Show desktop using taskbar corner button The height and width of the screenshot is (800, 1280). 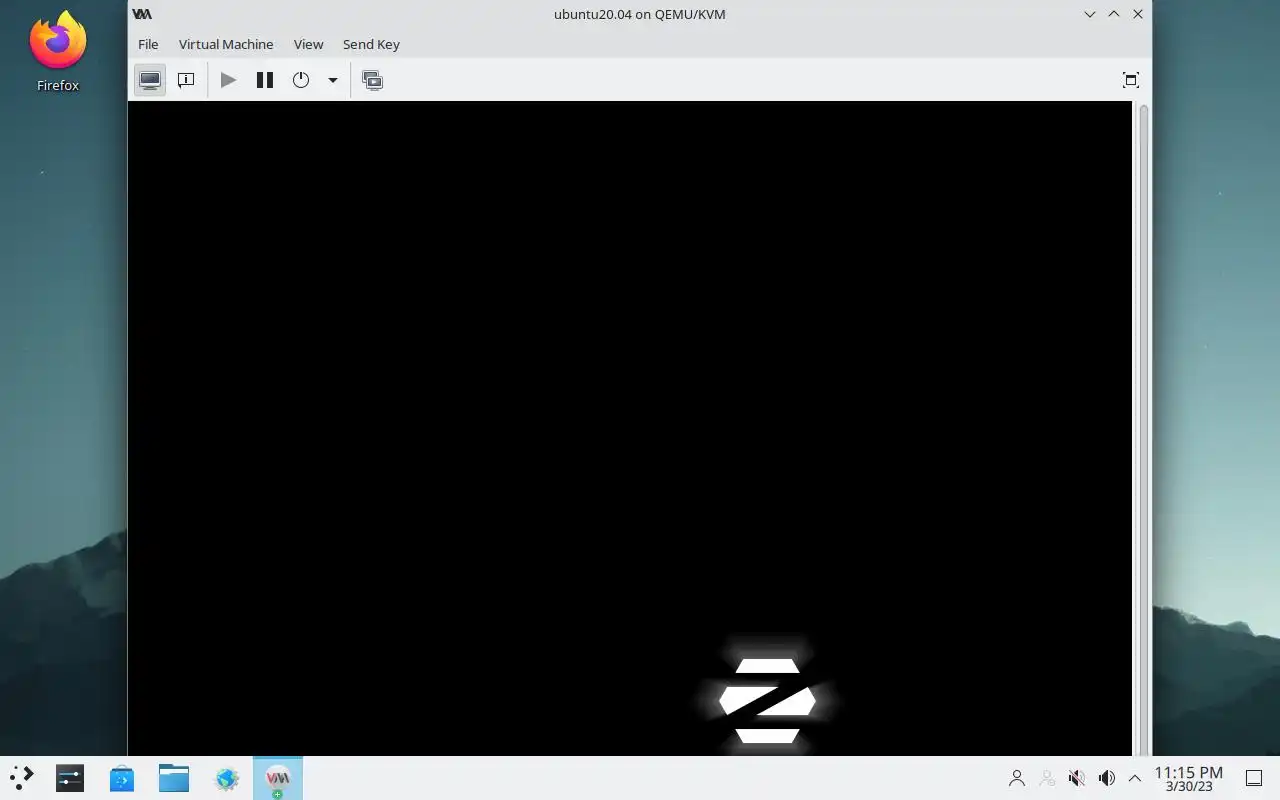point(1254,778)
